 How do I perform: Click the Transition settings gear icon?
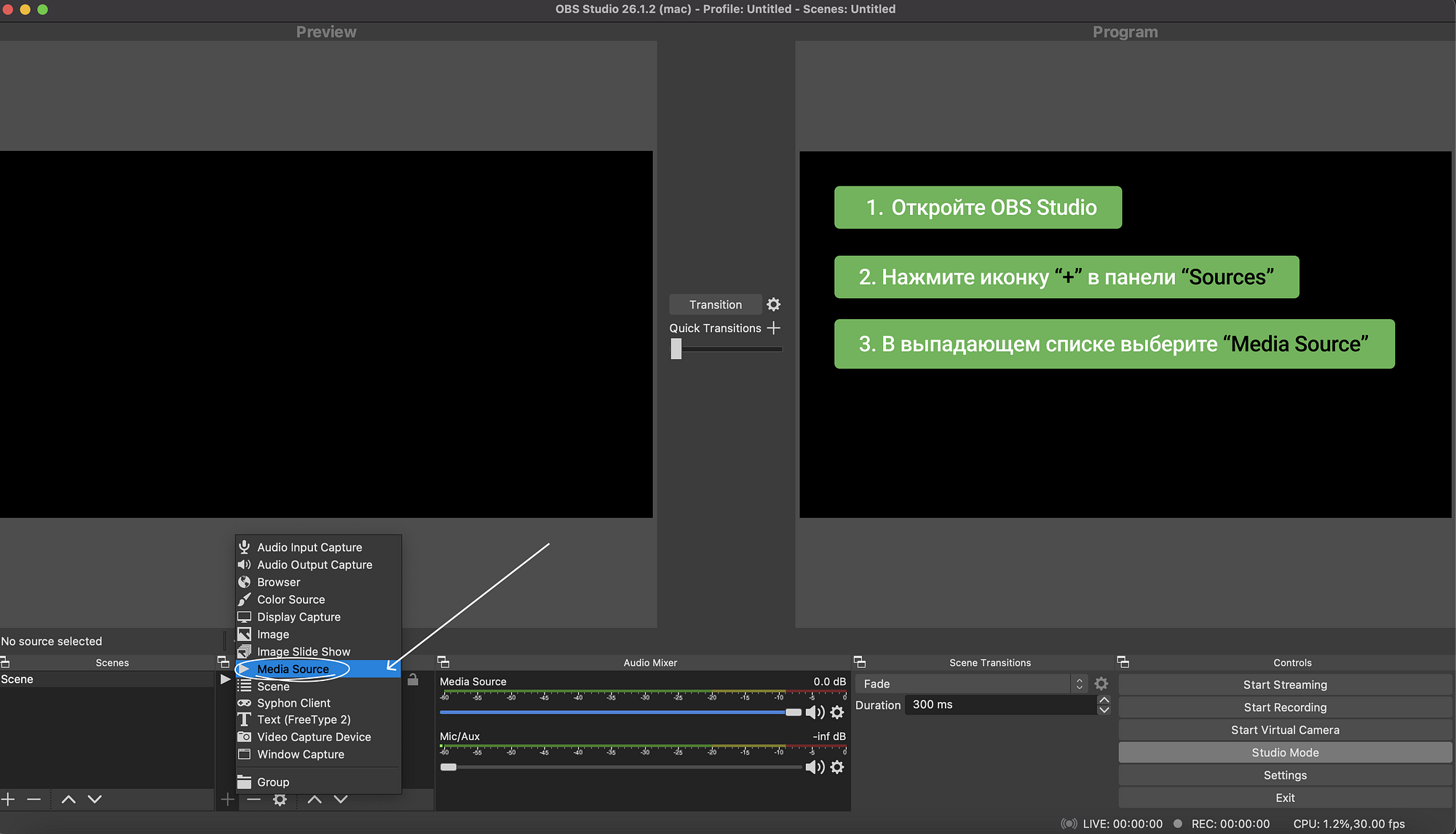tap(773, 304)
